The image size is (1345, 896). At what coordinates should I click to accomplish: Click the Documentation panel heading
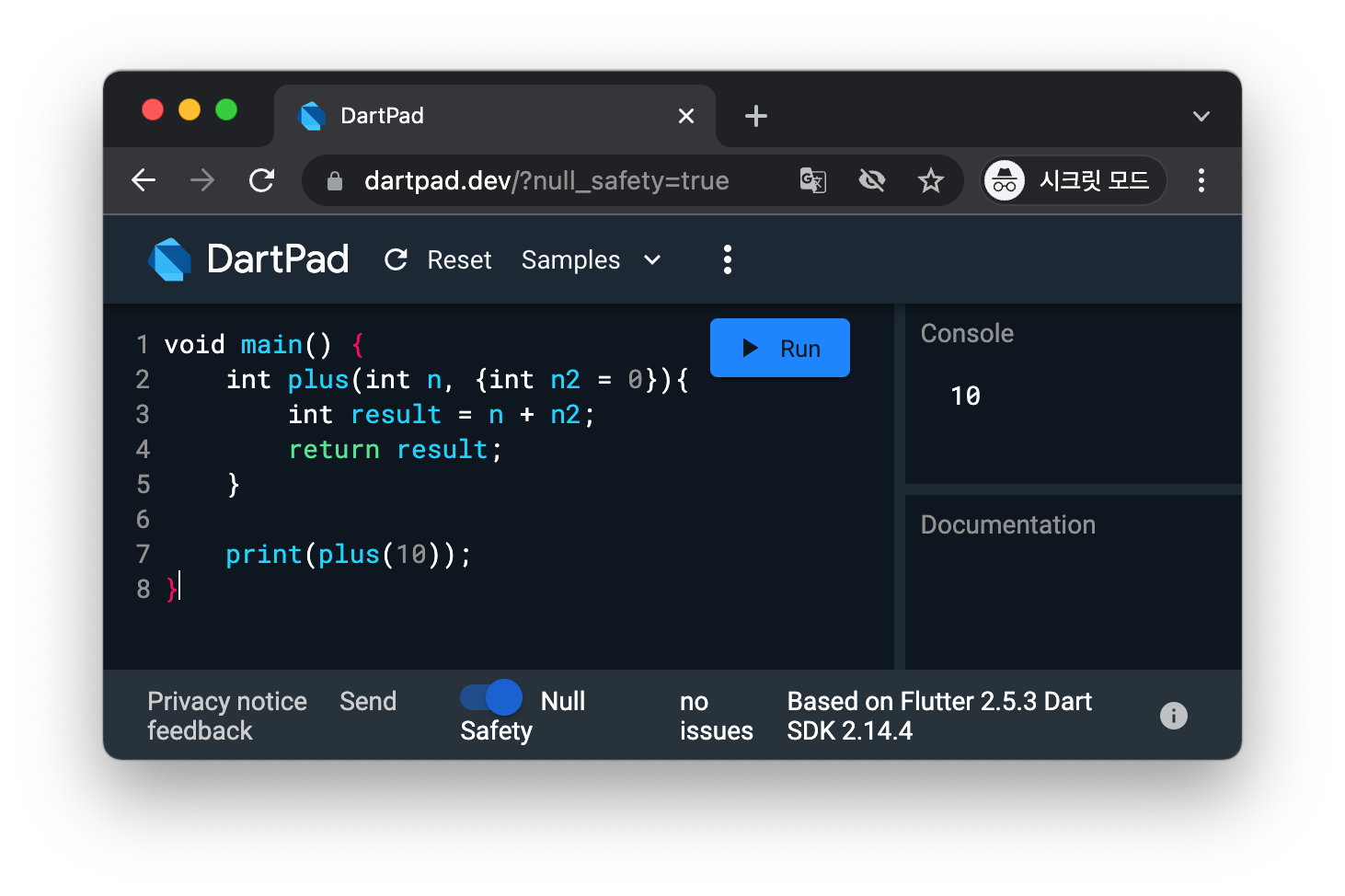[1008, 524]
